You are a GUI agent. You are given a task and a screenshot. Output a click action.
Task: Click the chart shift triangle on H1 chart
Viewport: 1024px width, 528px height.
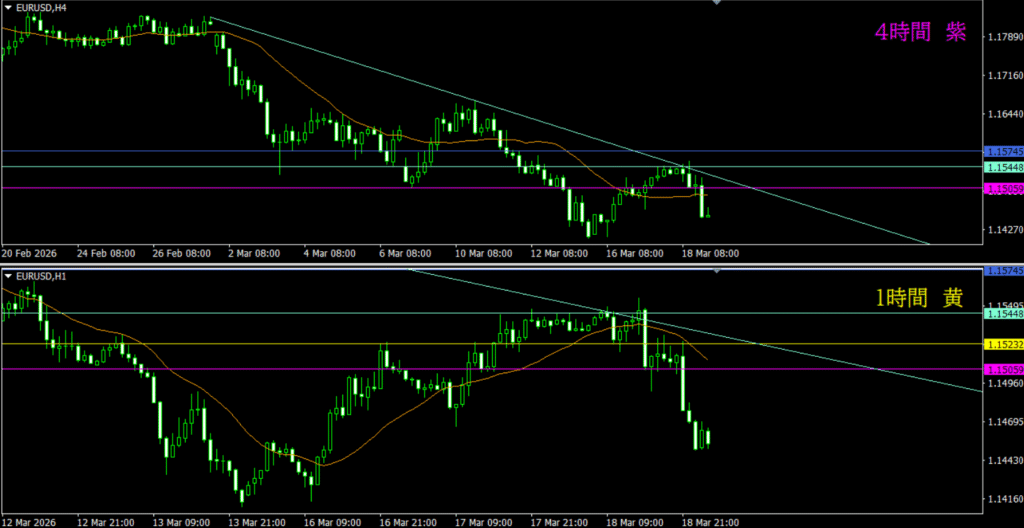pos(715,270)
